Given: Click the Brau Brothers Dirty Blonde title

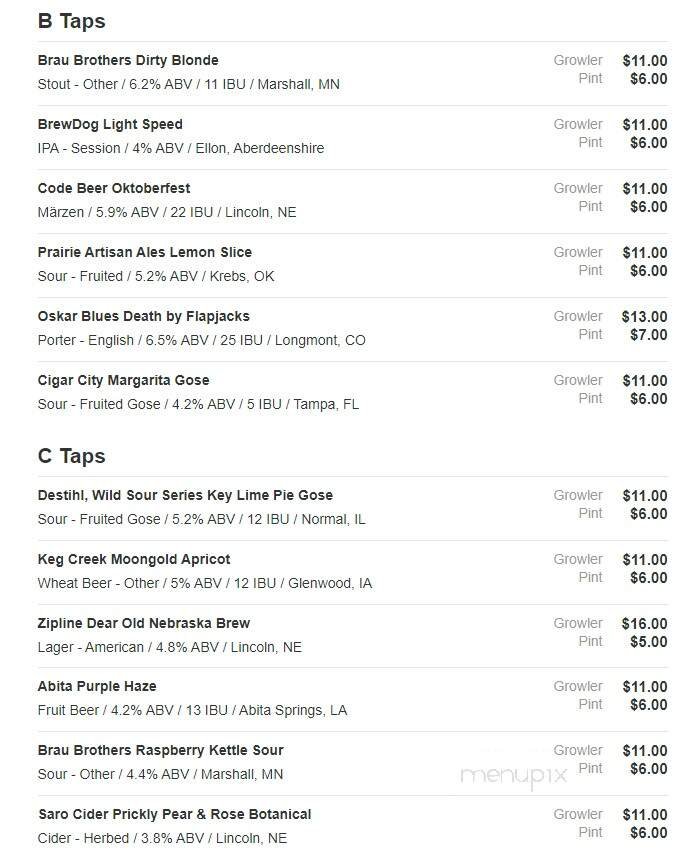Looking at the screenshot, I should pos(128,61).
